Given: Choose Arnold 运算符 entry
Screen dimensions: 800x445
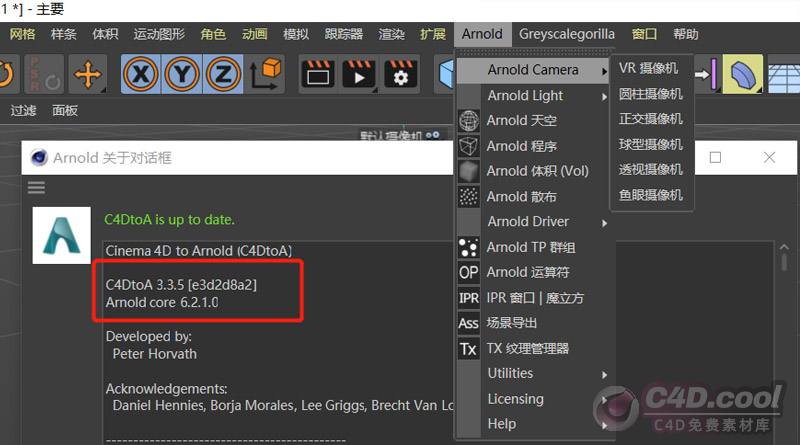Looking at the screenshot, I should 528,273.
